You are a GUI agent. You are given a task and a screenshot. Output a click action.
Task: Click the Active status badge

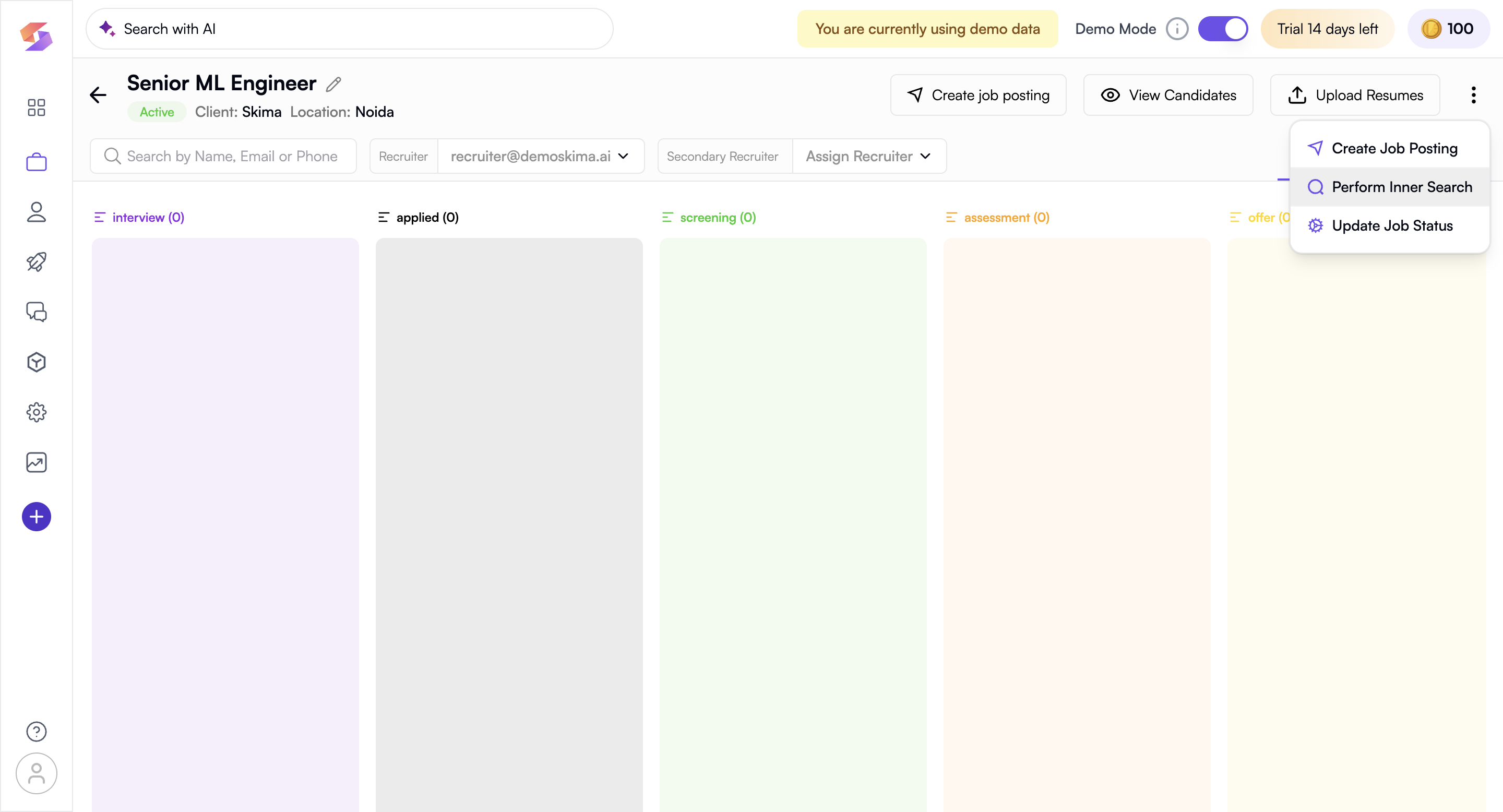[x=157, y=112]
